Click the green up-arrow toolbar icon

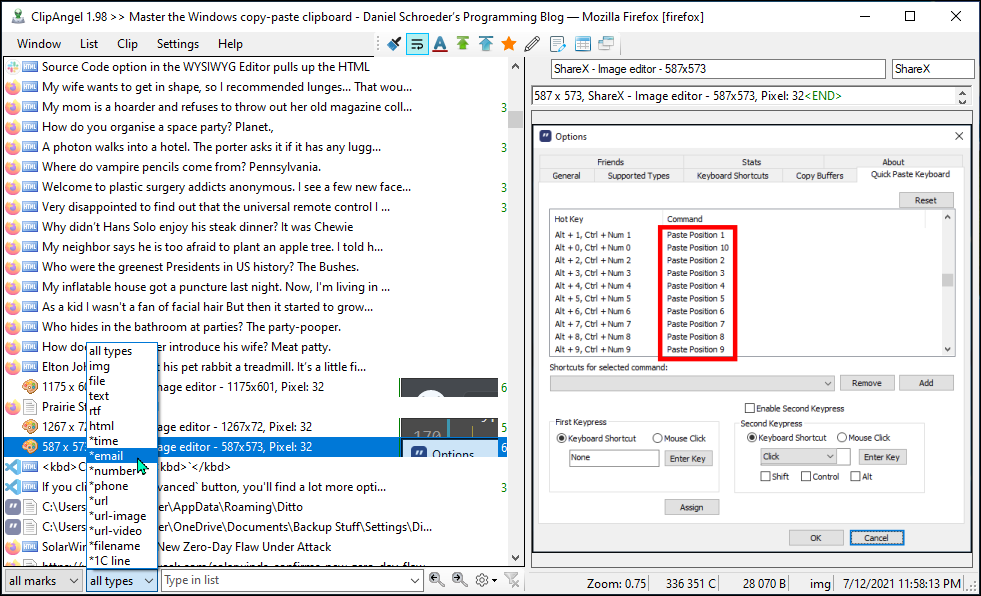pos(462,44)
